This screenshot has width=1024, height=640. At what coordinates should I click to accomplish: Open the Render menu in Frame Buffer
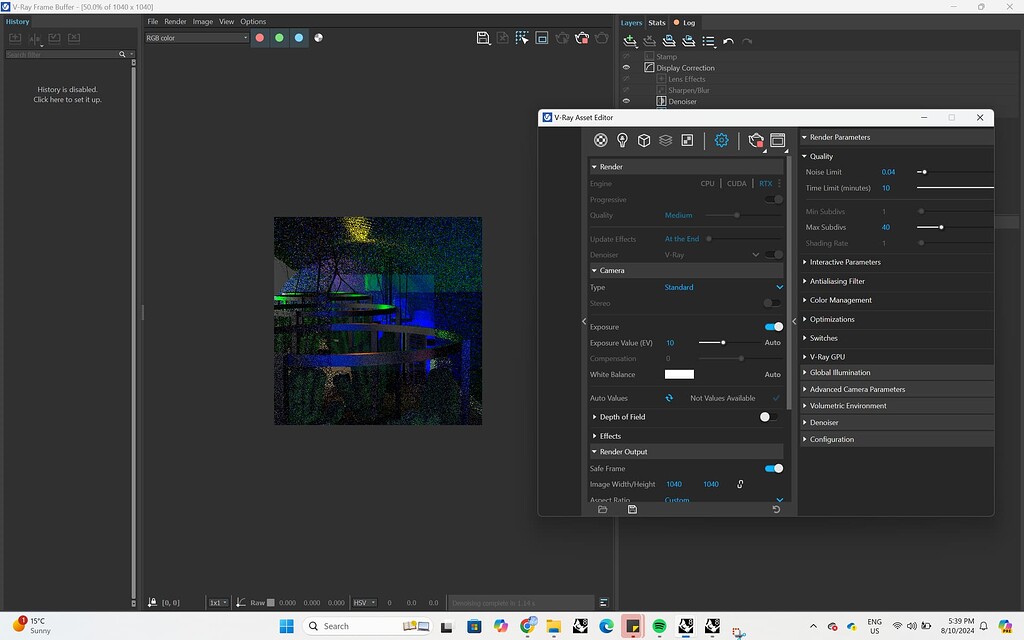175,20
